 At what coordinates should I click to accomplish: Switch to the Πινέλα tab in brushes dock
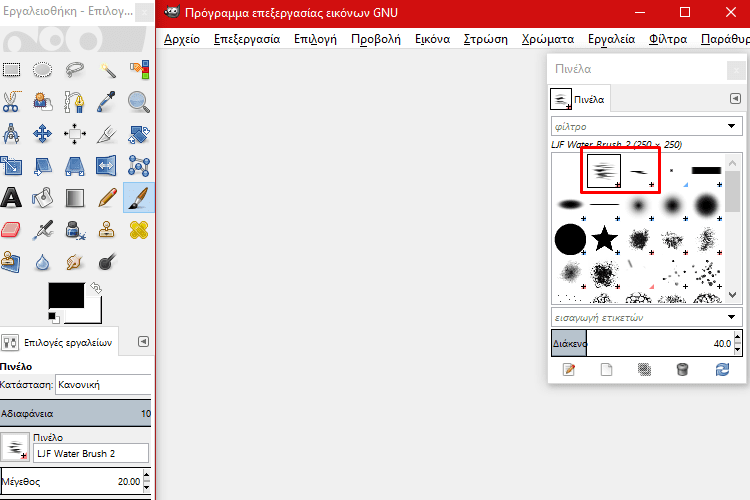(579, 99)
